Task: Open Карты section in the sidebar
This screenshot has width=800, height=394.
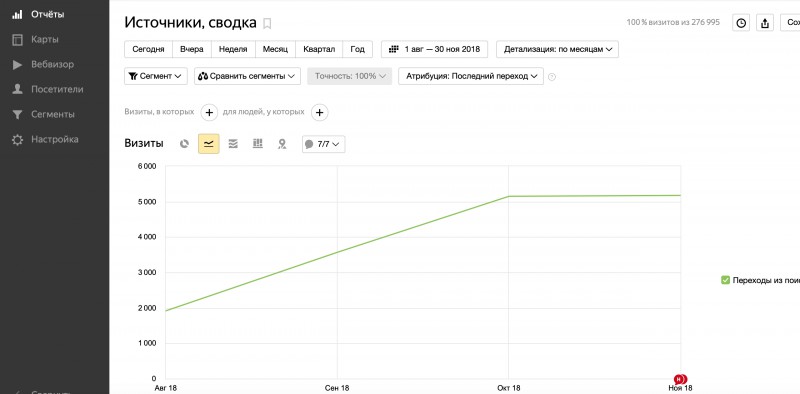Action: click(44, 39)
